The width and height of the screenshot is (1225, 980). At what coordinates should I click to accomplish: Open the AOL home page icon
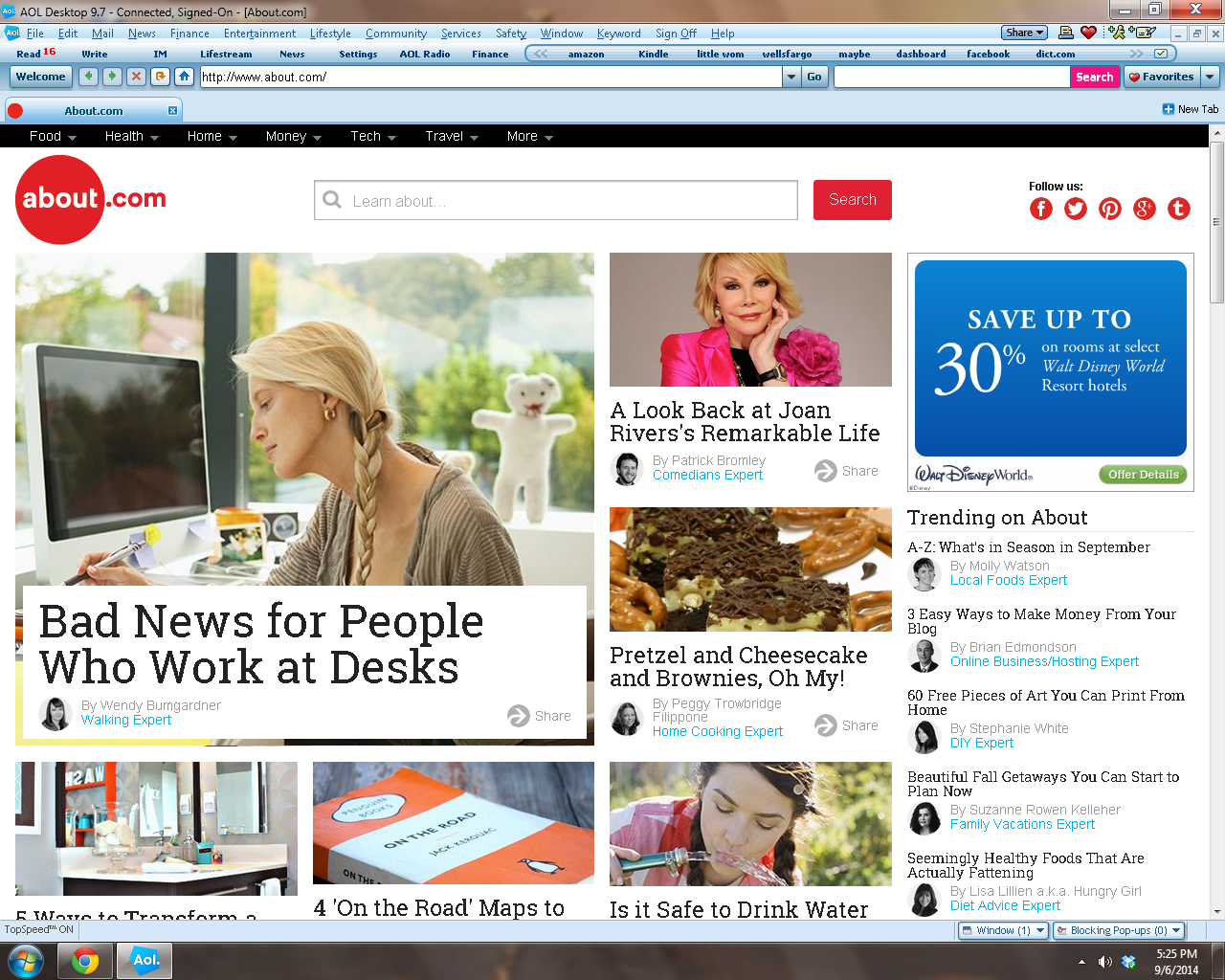(184, 77)
